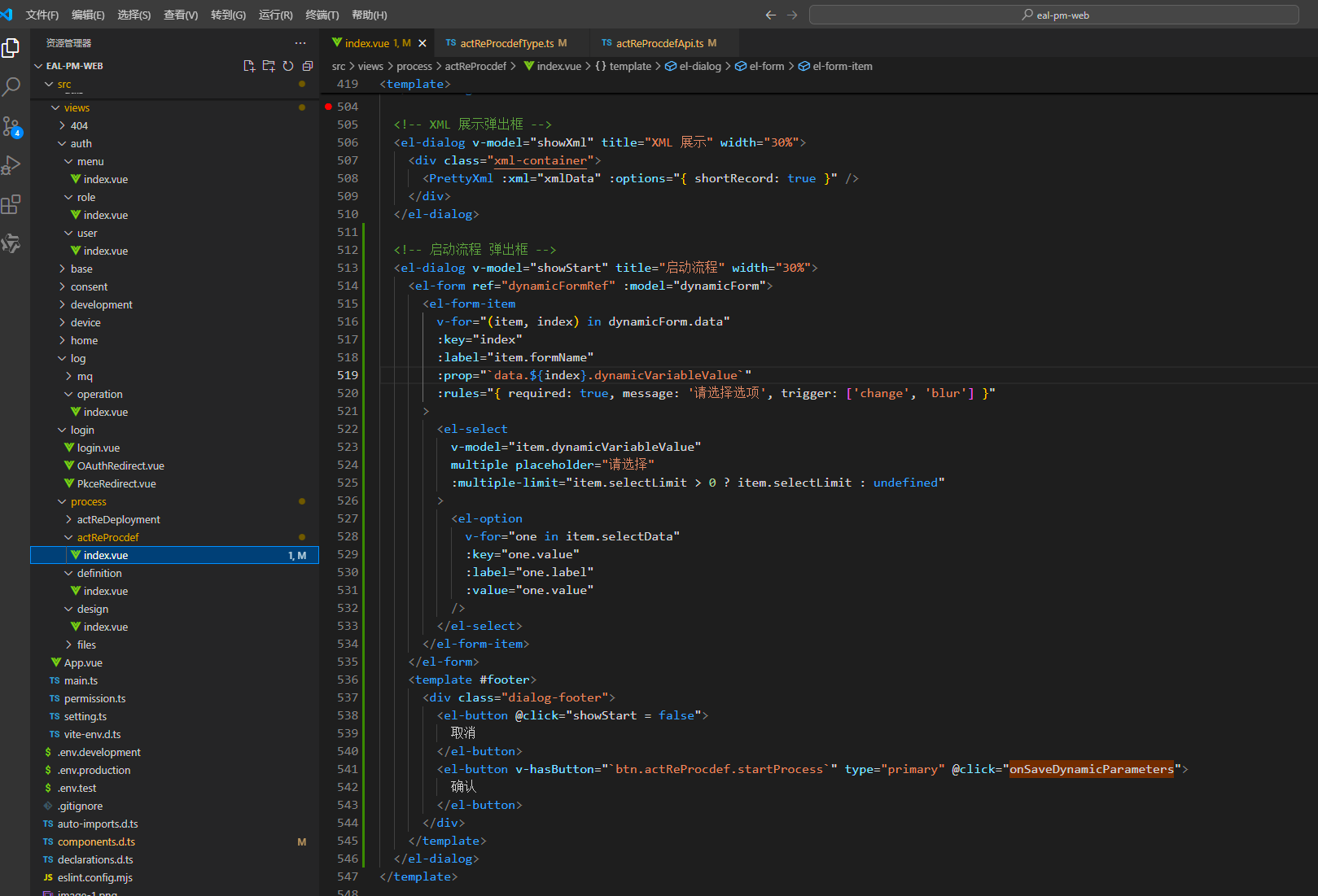Toggle the breakpoint on line 504
Viewport: 1318px width, 896px height.
click(328, 107)
